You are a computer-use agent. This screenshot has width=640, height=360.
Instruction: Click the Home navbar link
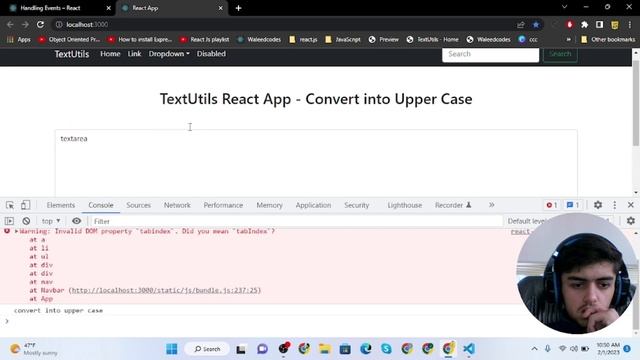(110, 54)
